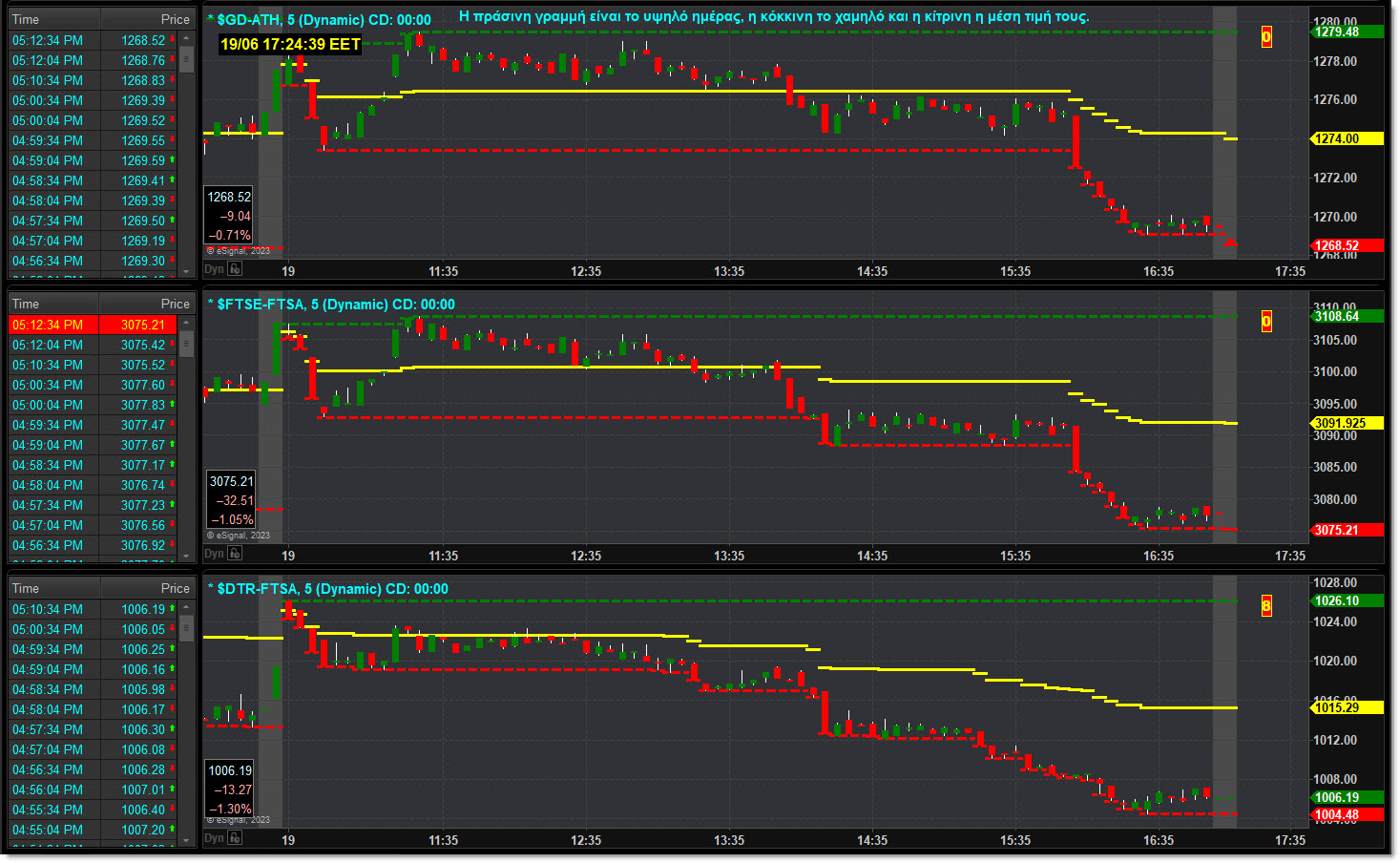1400x863 pixels.
Task: Select the highlighted red 05:12:34 PM 3075.21 row
Action: click(x=94, y=325)
